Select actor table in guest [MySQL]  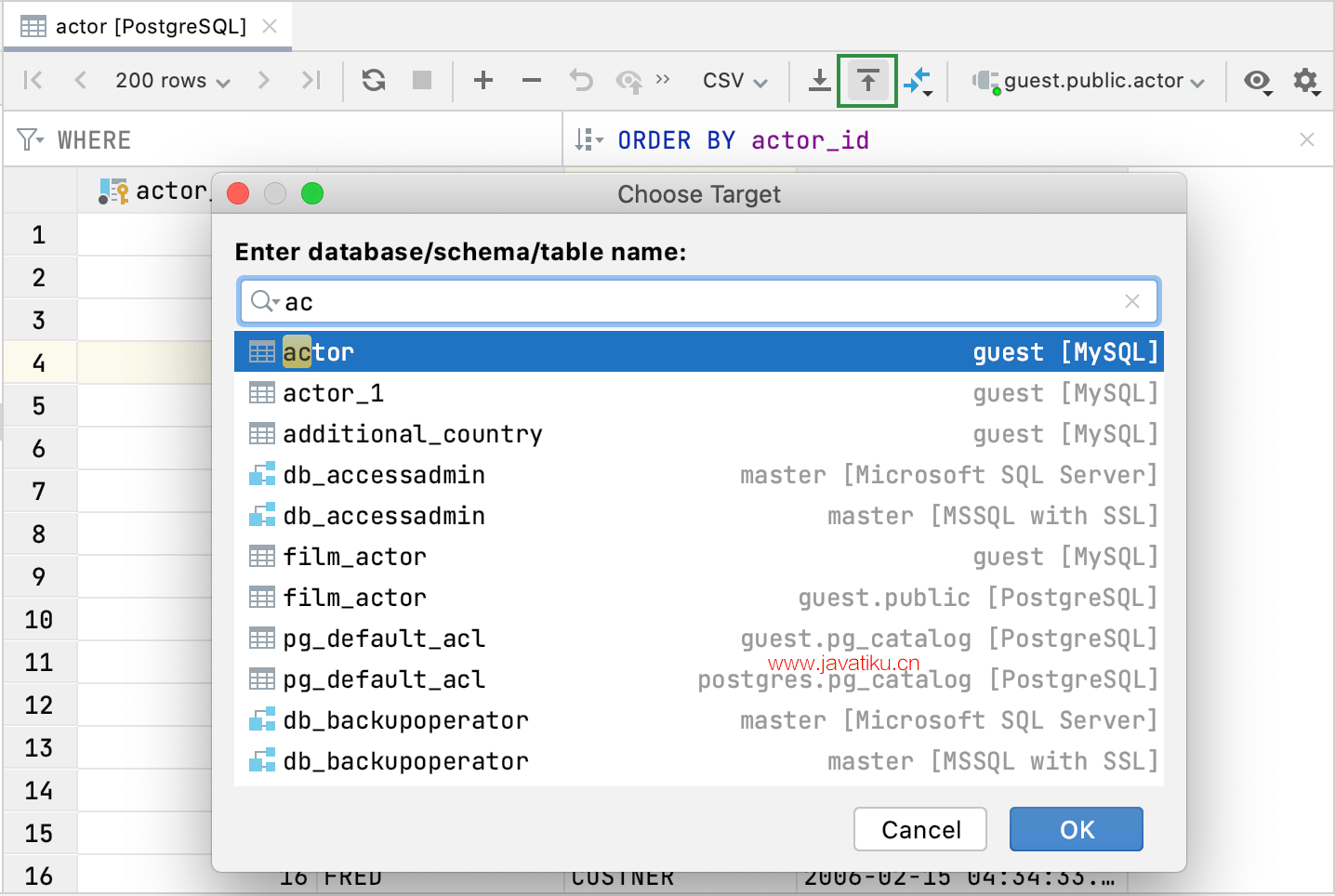pos(698,352)
